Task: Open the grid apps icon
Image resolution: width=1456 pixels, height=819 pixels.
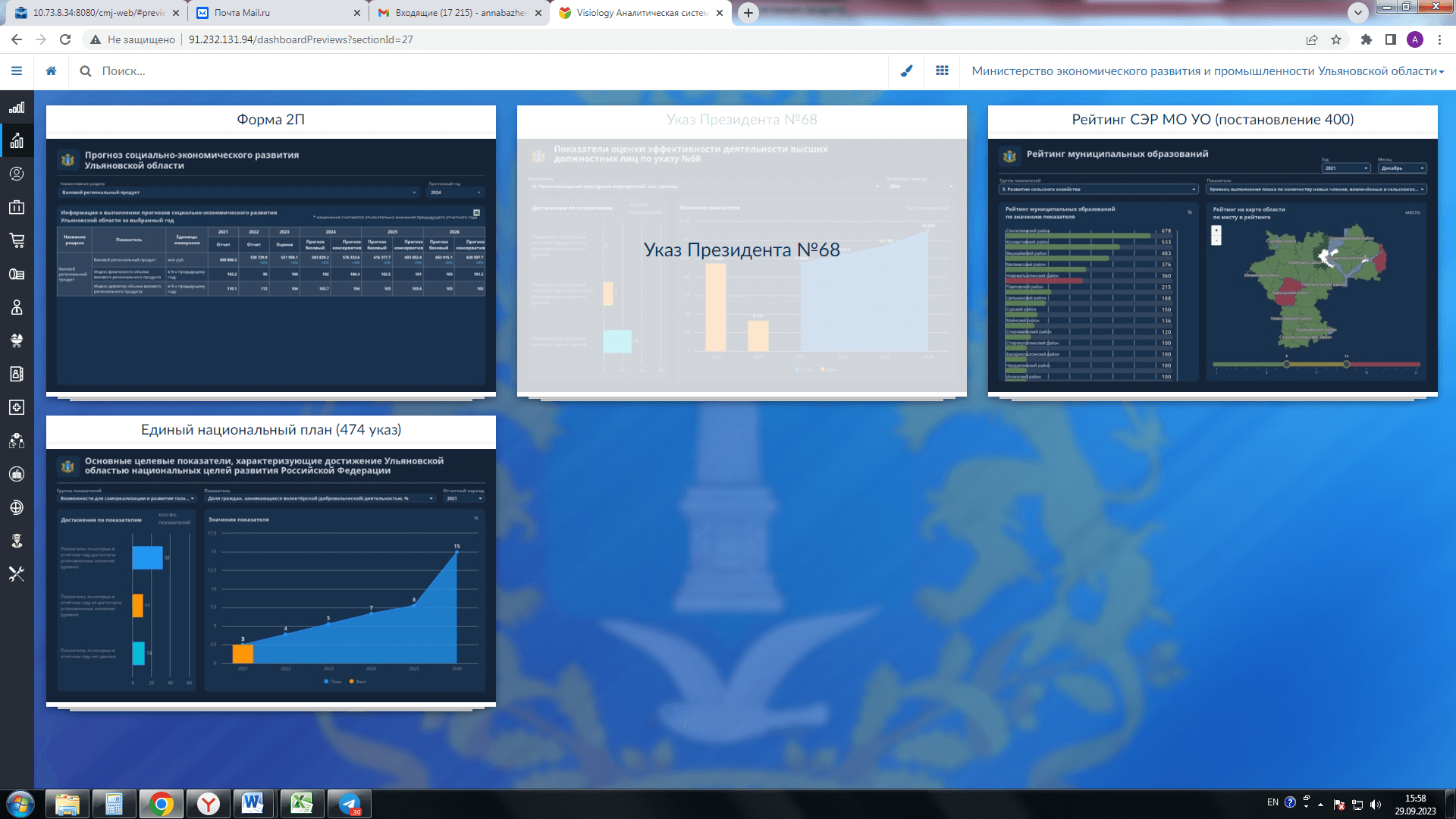Action: click(942, 71)
